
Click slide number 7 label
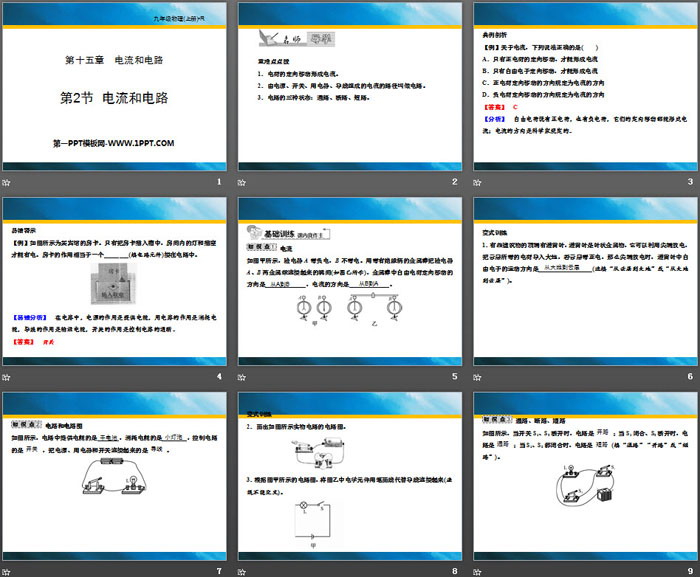(219, 571)
